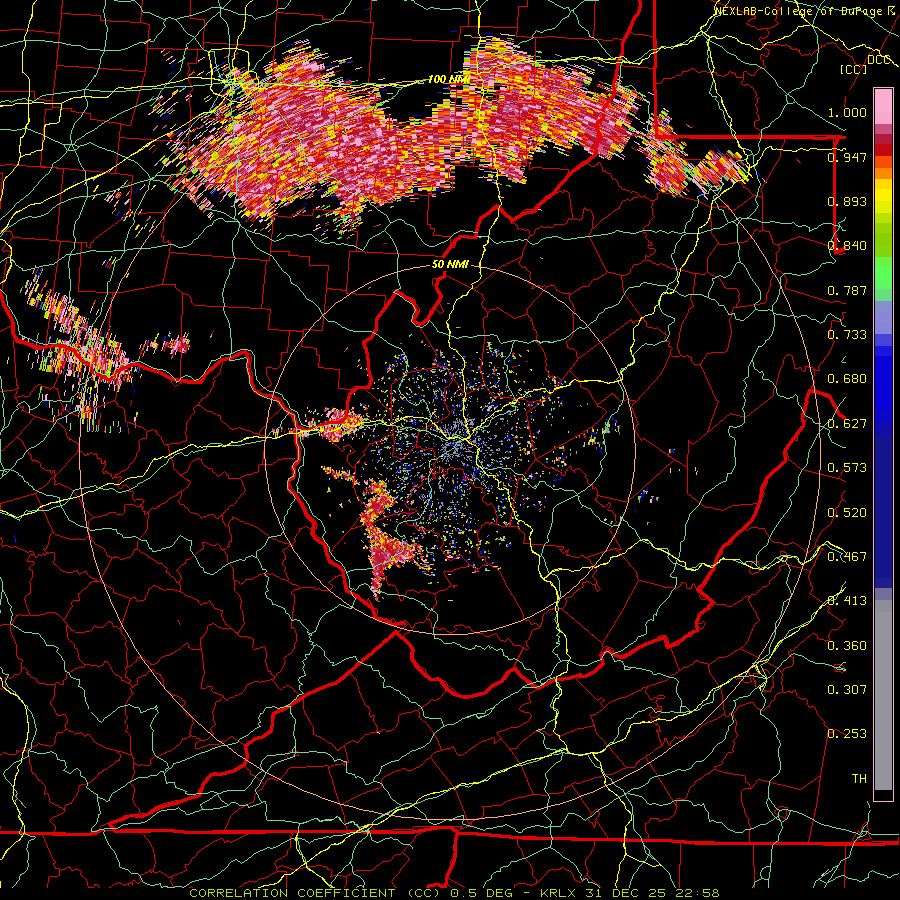Pick the 0.360 scale label
Screen dimensions: 900x900
pos(847,646)
